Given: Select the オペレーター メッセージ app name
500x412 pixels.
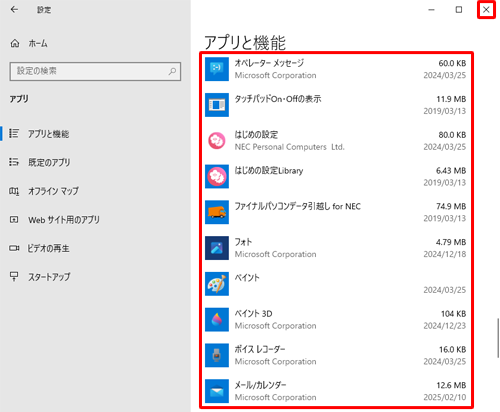Looking at the screenshot, I should click(269, 63).
